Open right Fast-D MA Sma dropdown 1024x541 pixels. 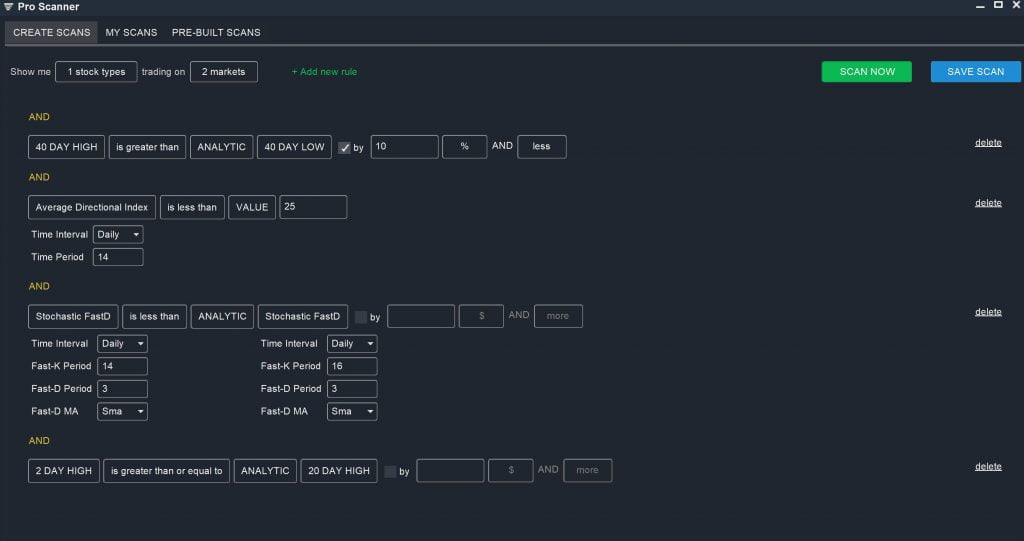coord(352,412)
